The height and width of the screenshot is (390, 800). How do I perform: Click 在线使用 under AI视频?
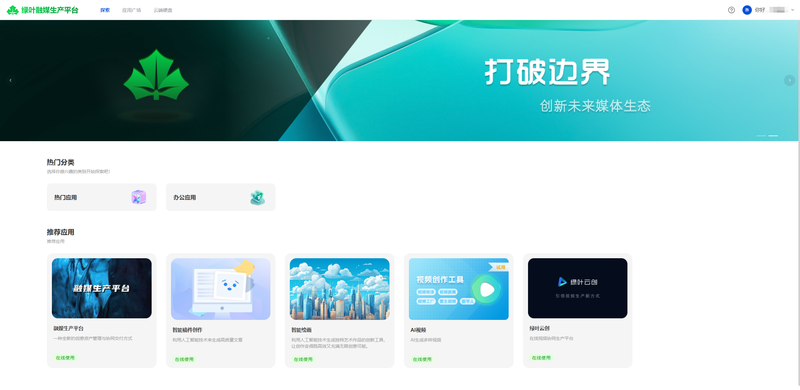tap(422, 359)
